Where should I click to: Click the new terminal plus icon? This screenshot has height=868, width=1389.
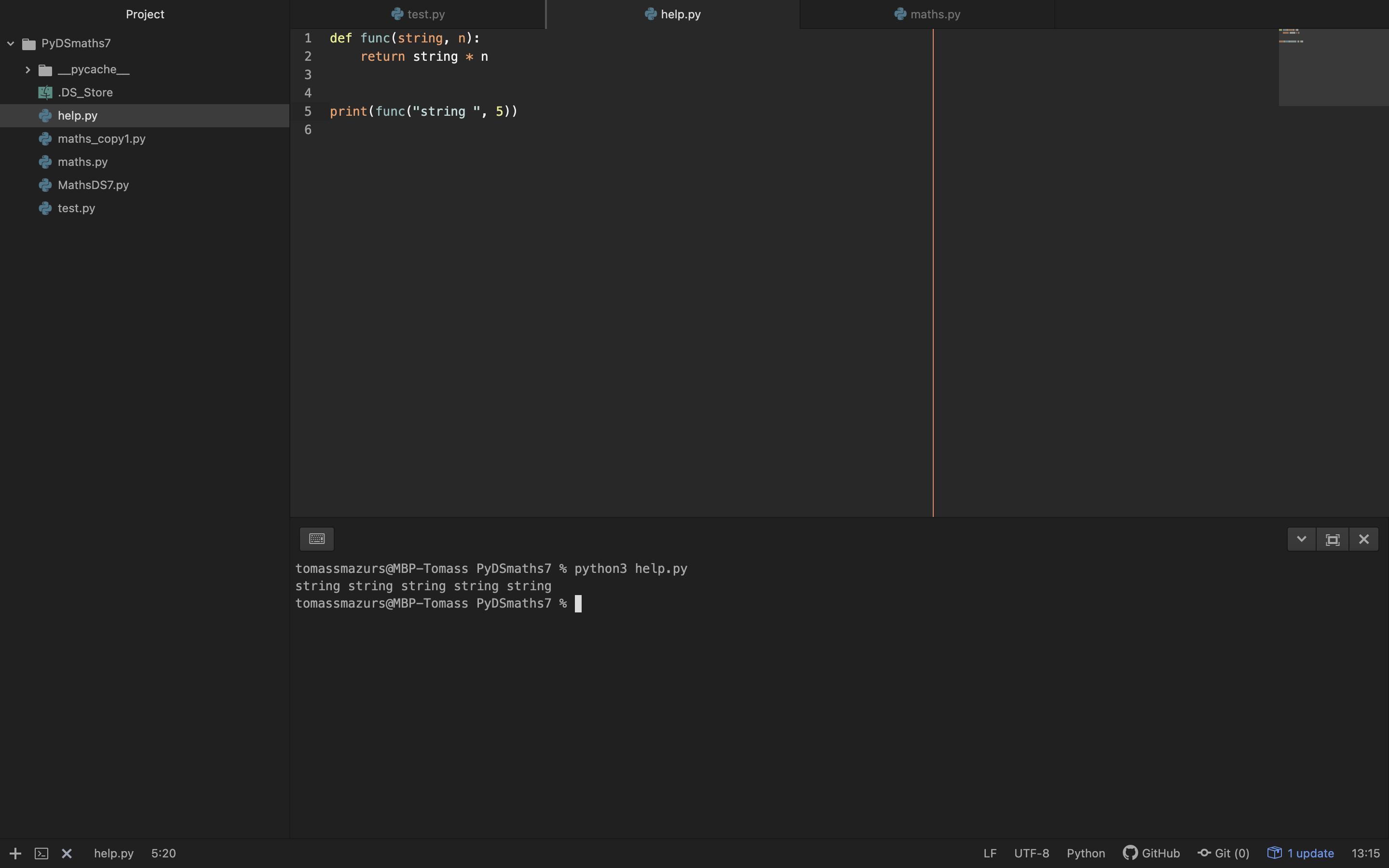point(15,853)
